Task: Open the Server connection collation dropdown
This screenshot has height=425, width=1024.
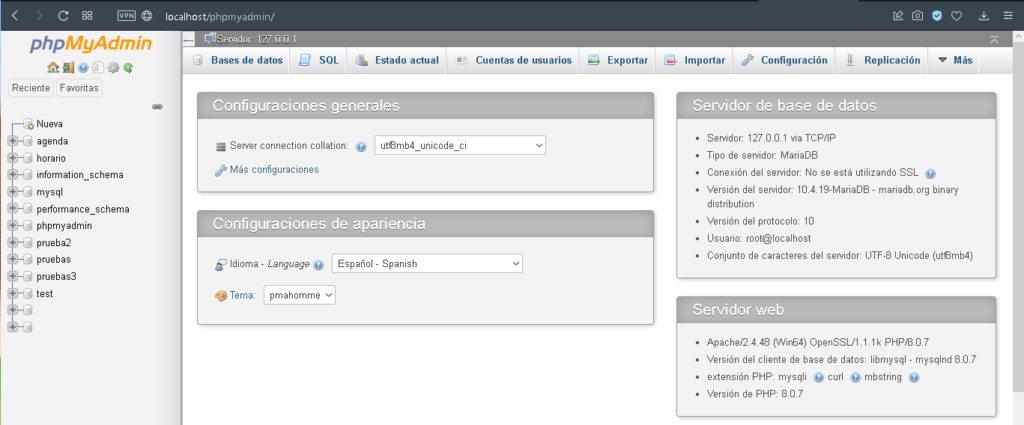Action: (x=460, y=146)
